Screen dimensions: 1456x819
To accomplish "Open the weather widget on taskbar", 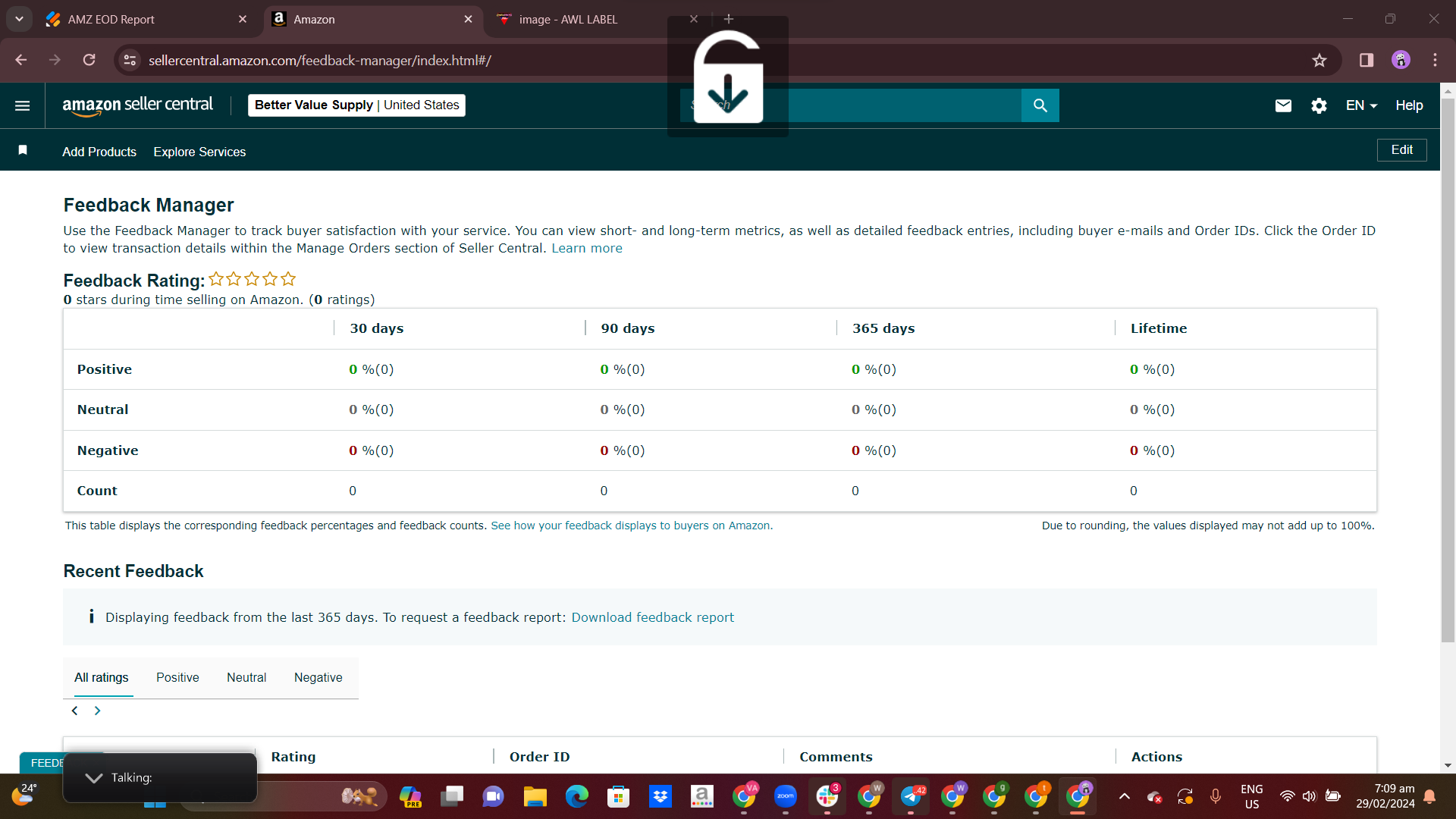I will point(24,795).
